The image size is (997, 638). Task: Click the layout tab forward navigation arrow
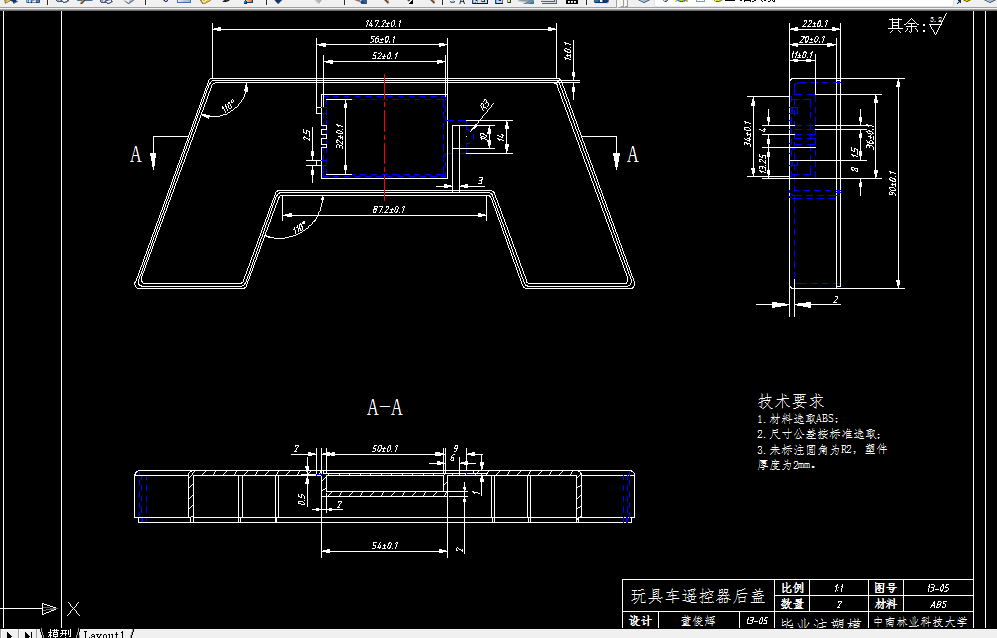28,631
